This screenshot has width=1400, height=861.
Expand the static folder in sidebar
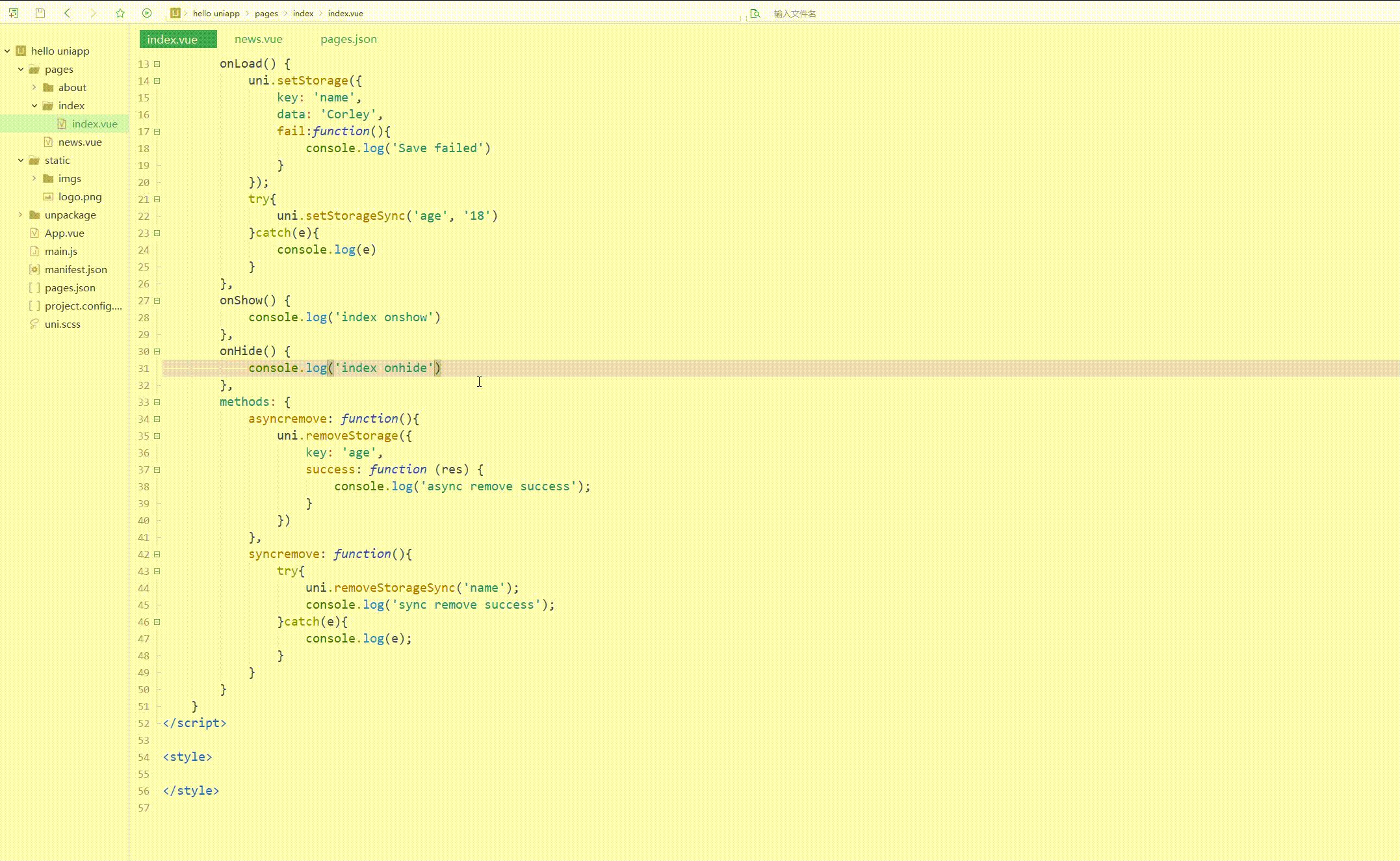point(22,160)
